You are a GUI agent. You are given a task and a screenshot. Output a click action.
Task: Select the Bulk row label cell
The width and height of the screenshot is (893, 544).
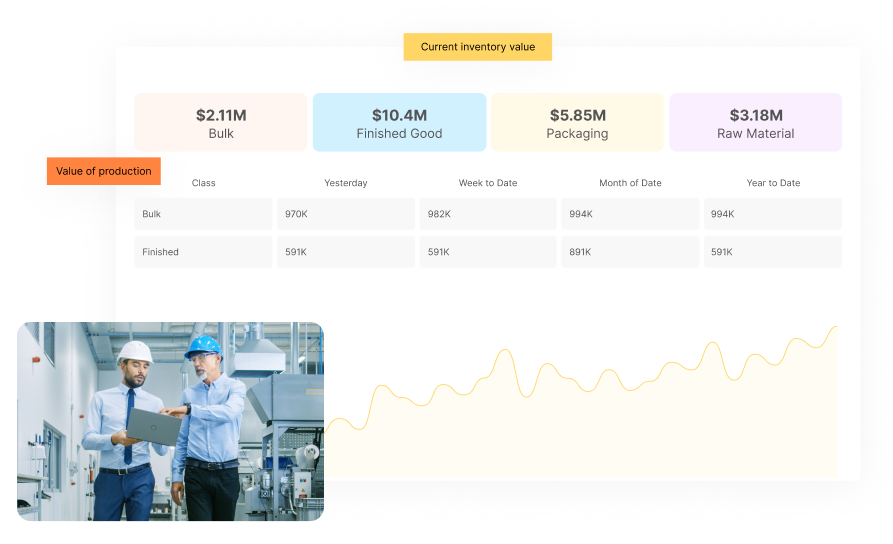click(203, 214)
